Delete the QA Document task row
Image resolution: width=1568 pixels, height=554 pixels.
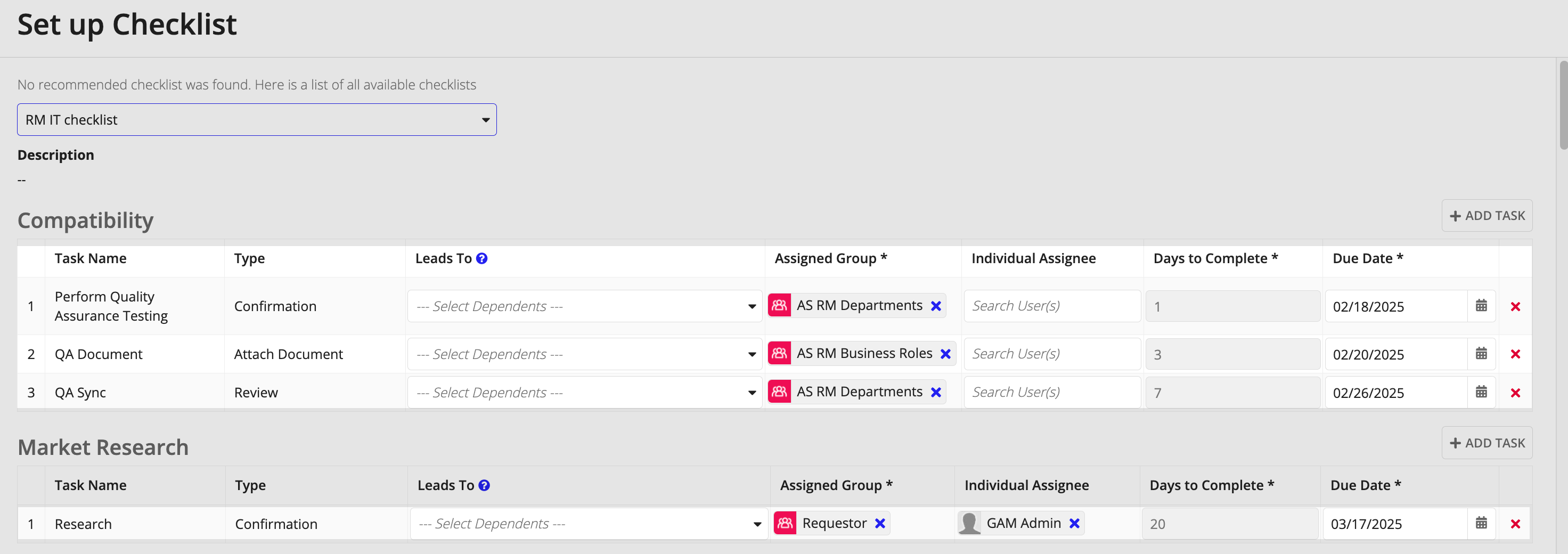pos(1516,354)
